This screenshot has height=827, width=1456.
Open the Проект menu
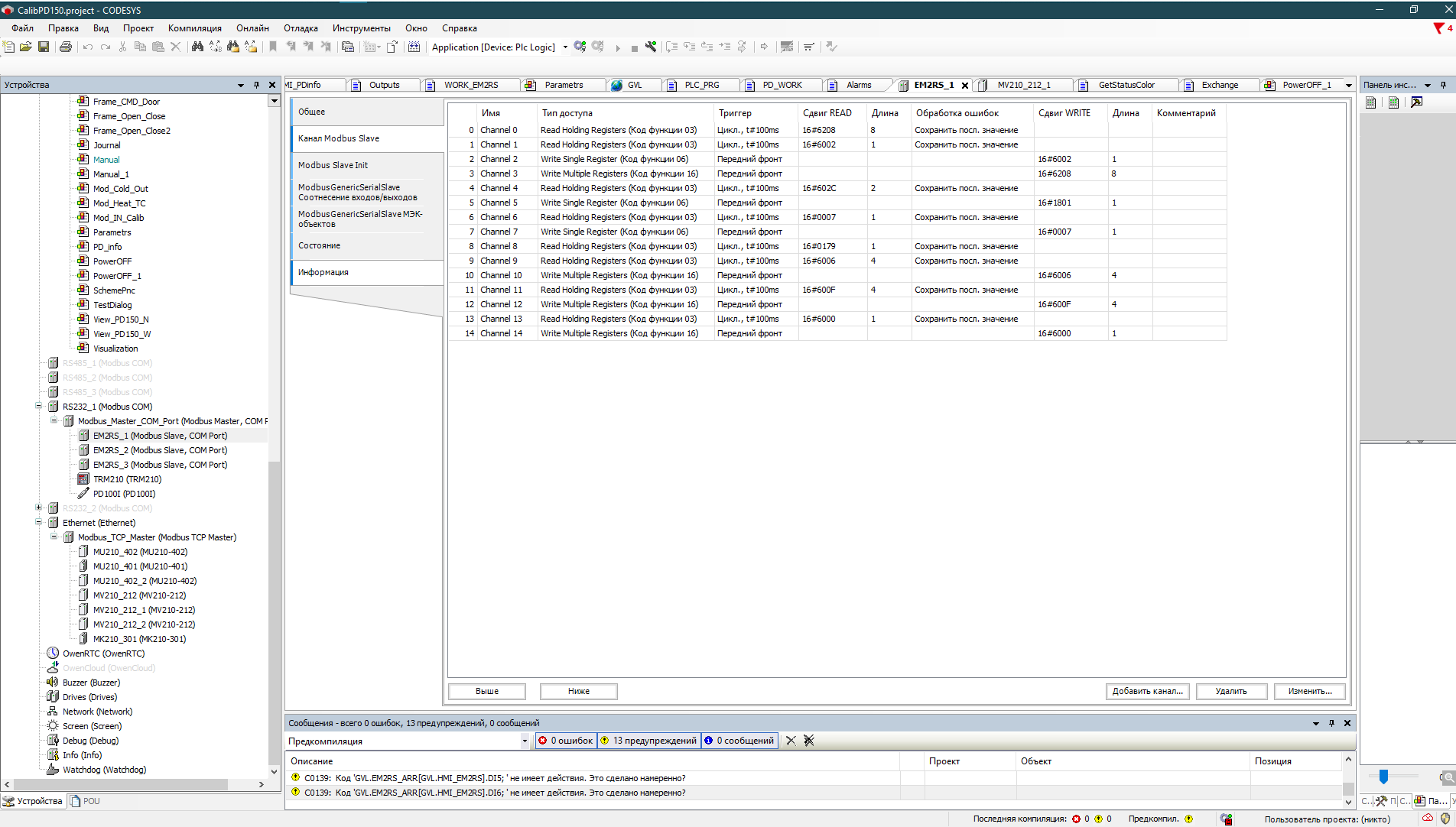click(138, 28)
